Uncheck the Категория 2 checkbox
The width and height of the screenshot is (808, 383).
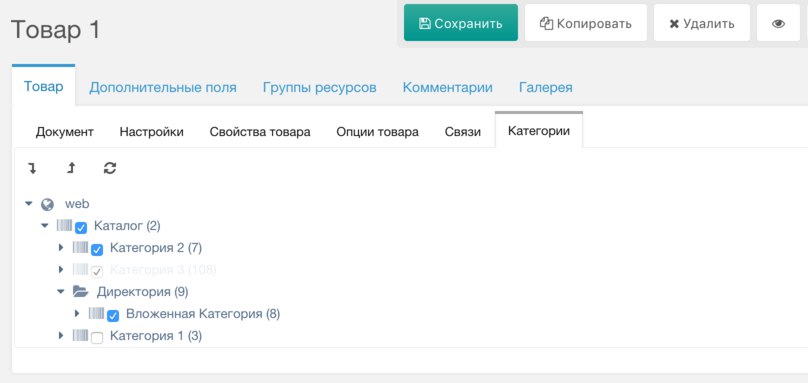click(x=97, y=250)
